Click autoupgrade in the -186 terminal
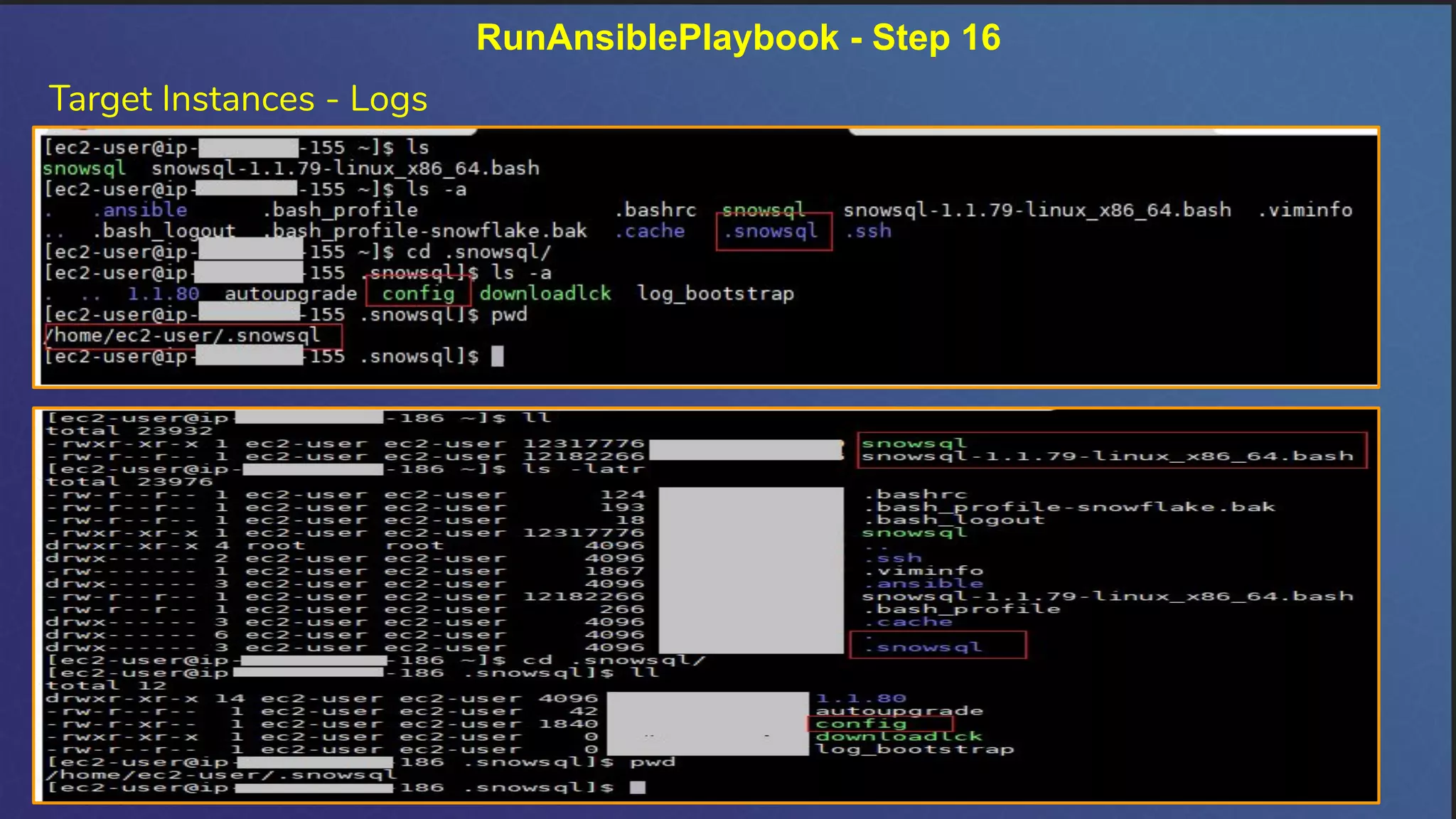Viewport: 1456px width, 819px height. [x=900, y=712]
